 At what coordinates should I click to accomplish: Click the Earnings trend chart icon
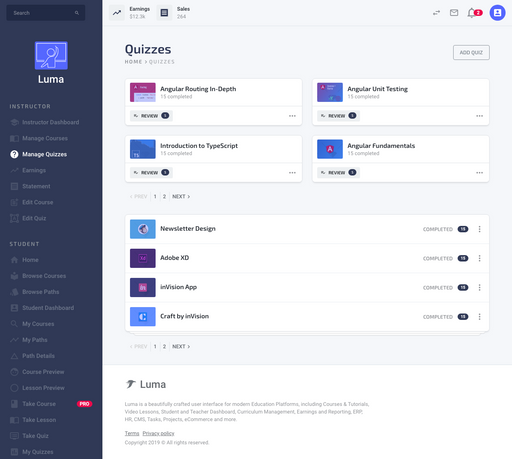117,13
